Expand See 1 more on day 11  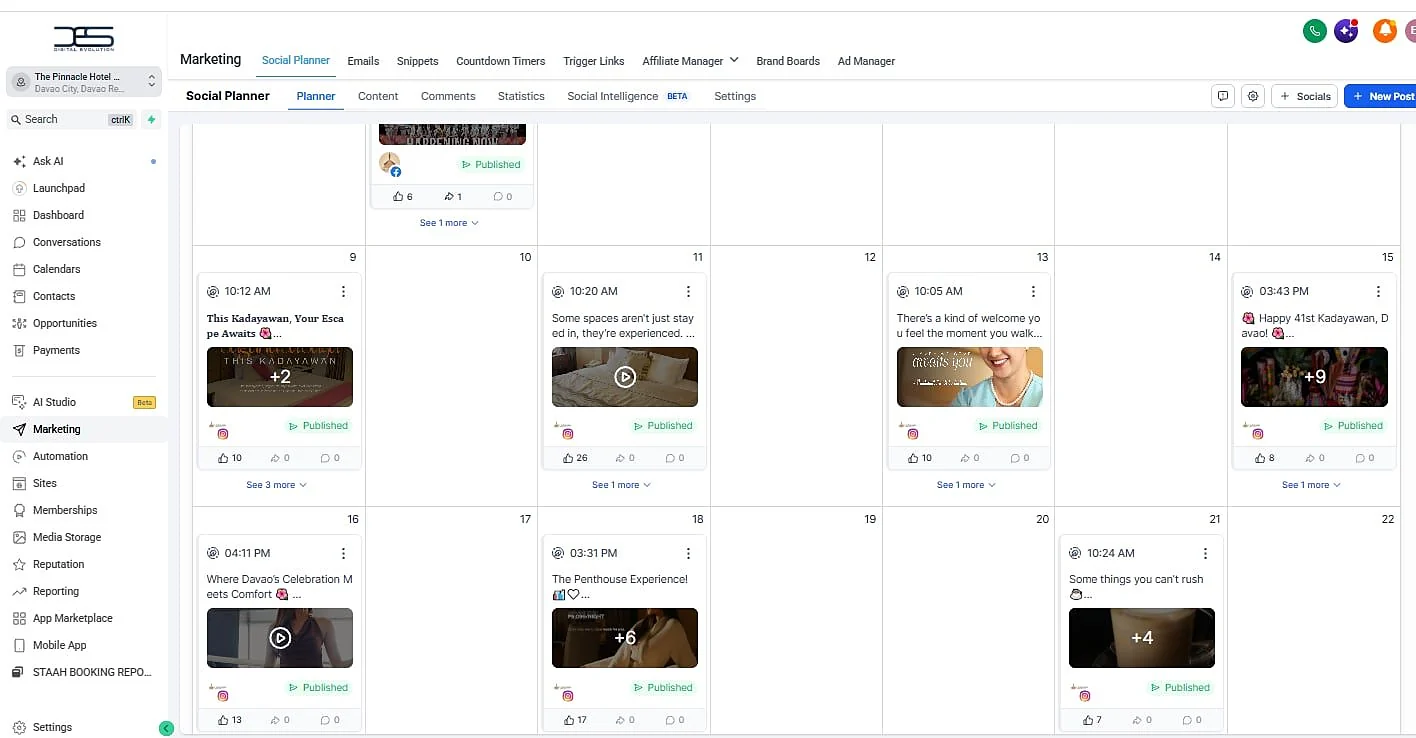tap(621, 485)
